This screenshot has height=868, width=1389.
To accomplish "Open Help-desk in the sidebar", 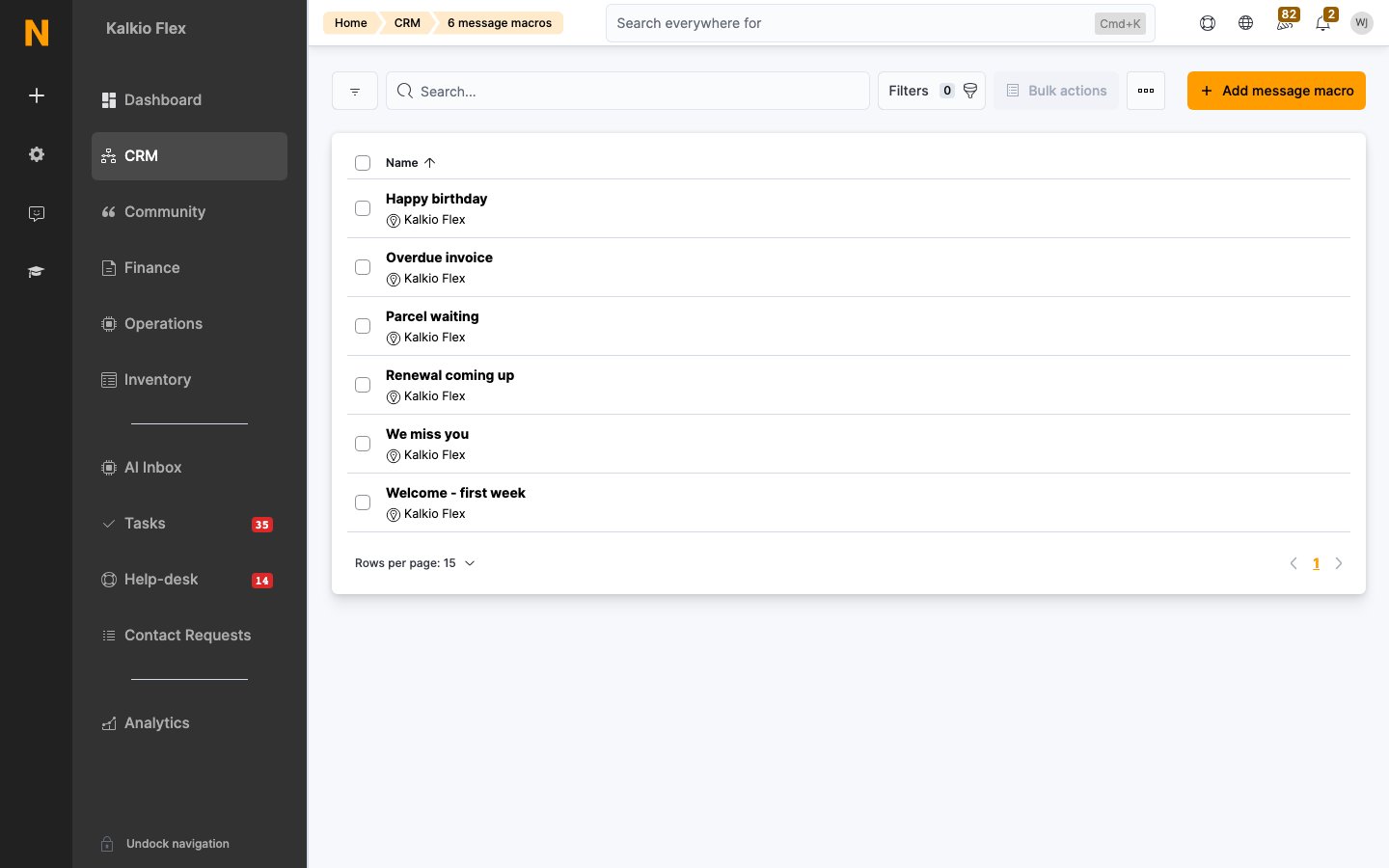I will pos(189,580).
